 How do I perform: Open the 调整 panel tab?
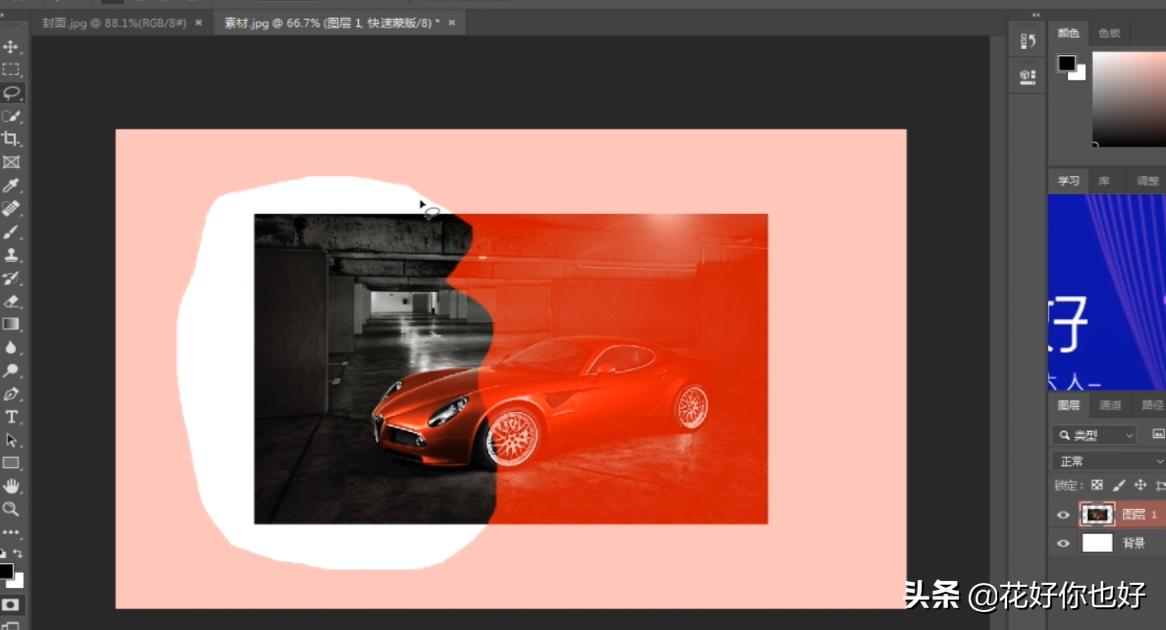point(1147,181)
